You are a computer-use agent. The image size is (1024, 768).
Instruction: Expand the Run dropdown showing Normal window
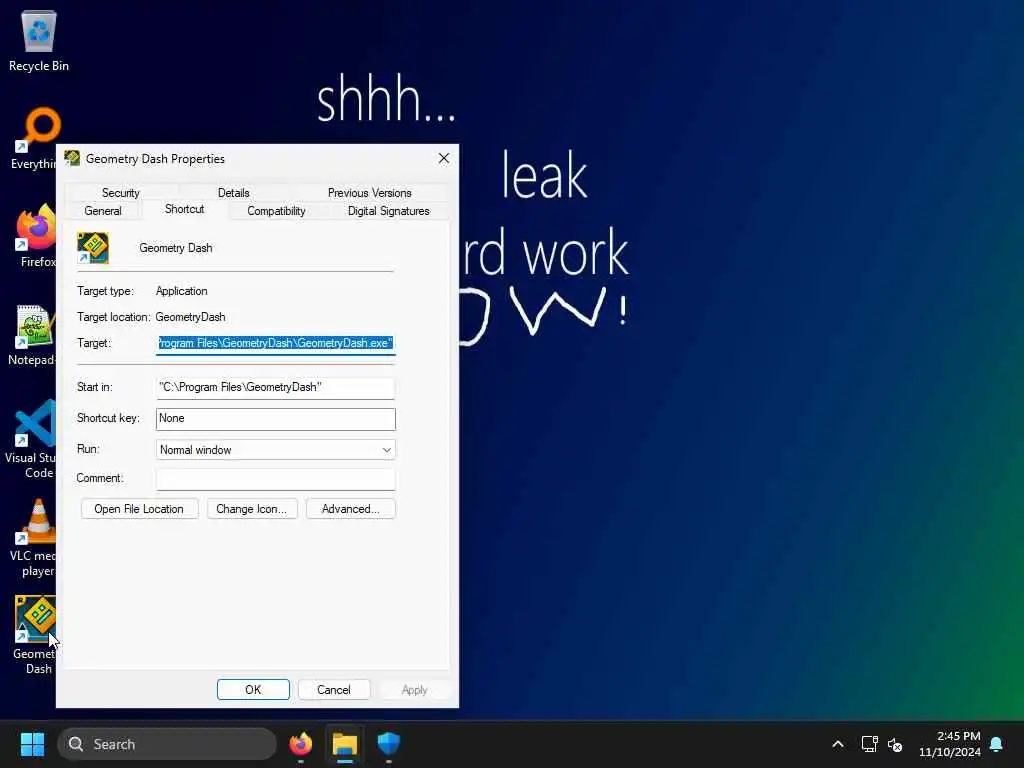click(x=276, y=449)
